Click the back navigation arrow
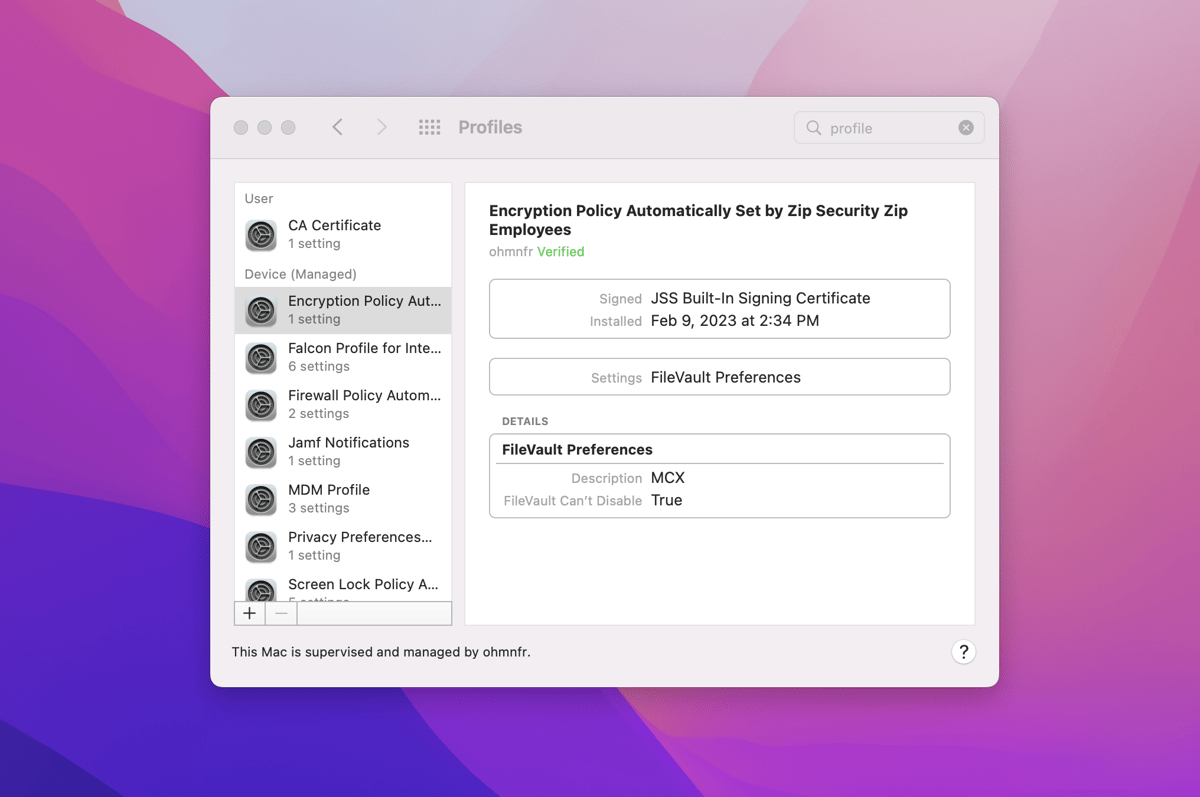 coord(337,127)
